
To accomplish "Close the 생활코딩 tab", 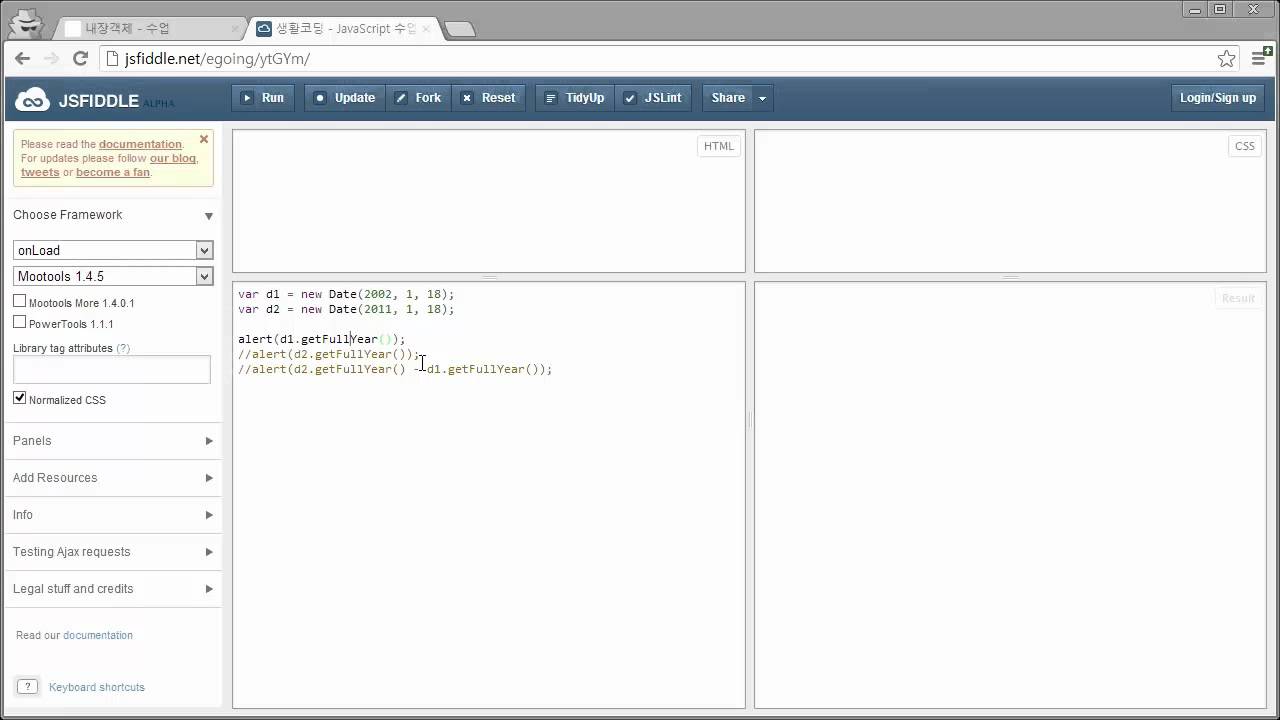I will pyautogui.click(x=427, y=29).
